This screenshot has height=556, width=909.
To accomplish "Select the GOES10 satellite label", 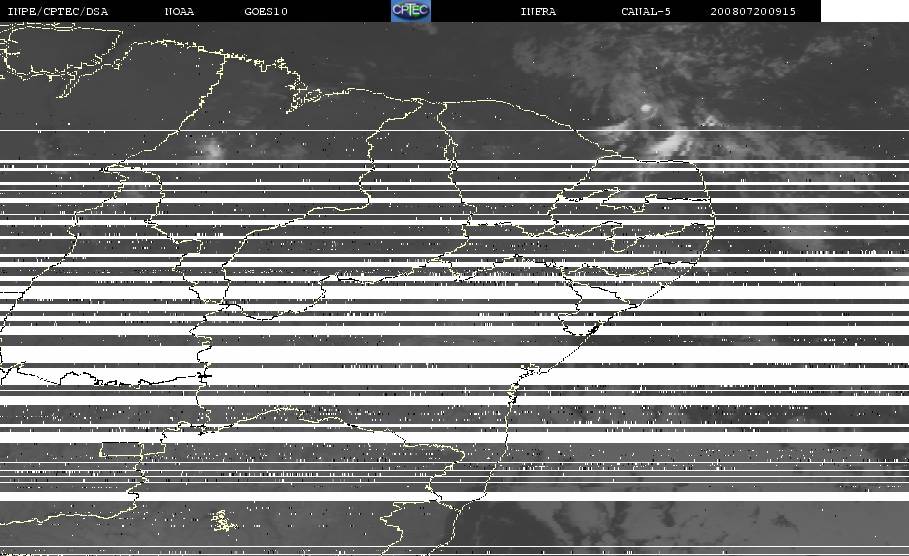I will (266, 11).
